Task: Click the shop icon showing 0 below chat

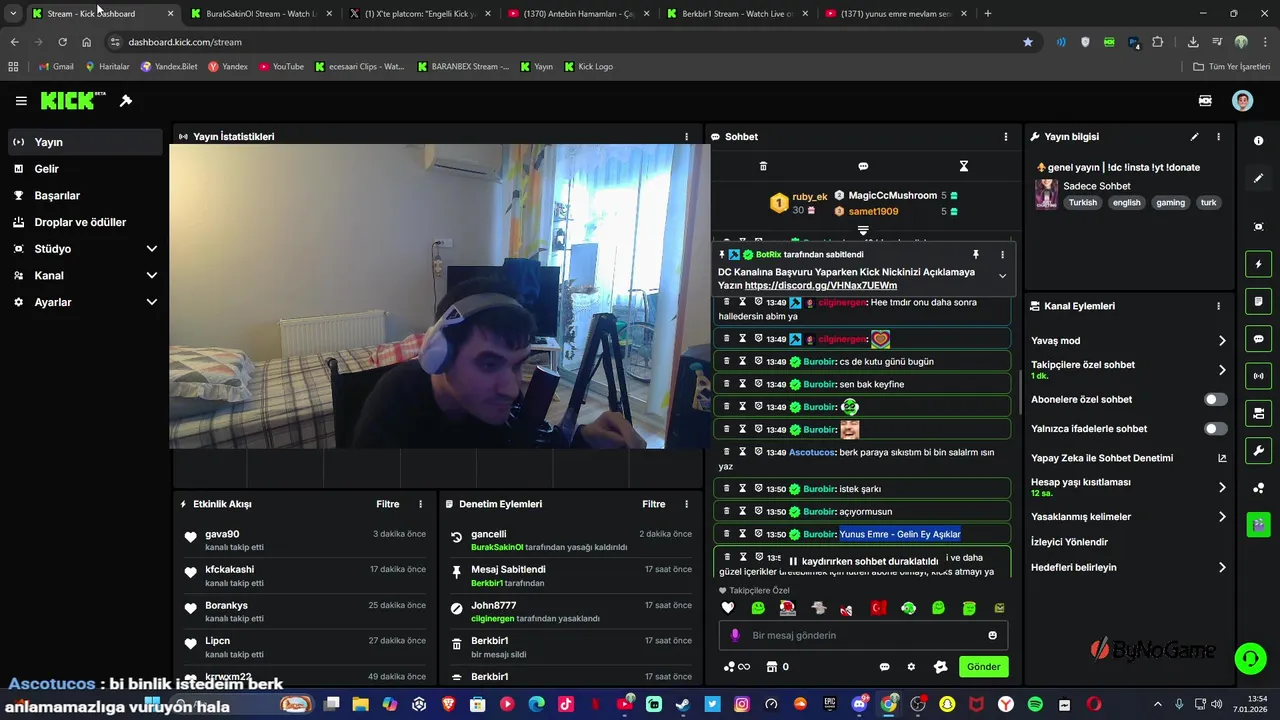Action: tap(777, 667)
